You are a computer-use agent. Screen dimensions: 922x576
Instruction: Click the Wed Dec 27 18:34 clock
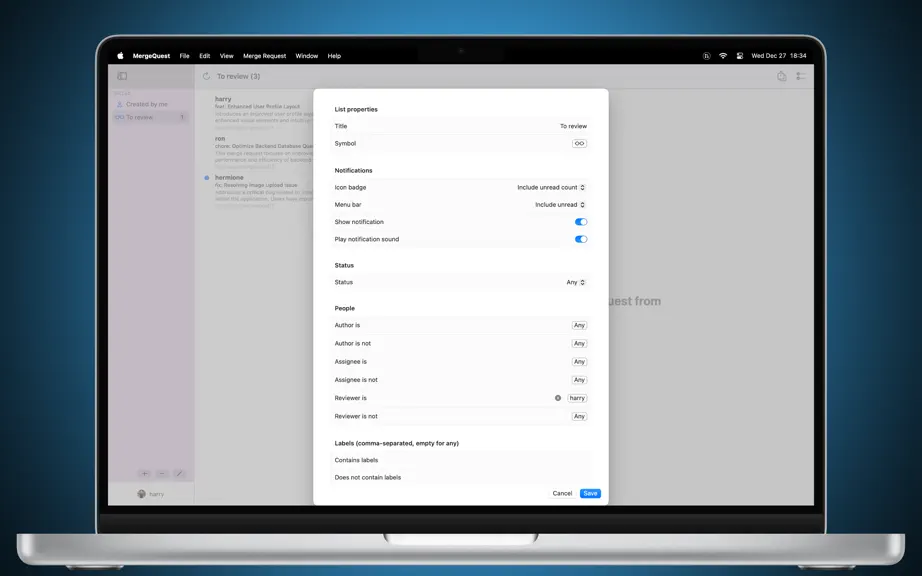pos(779,56)
